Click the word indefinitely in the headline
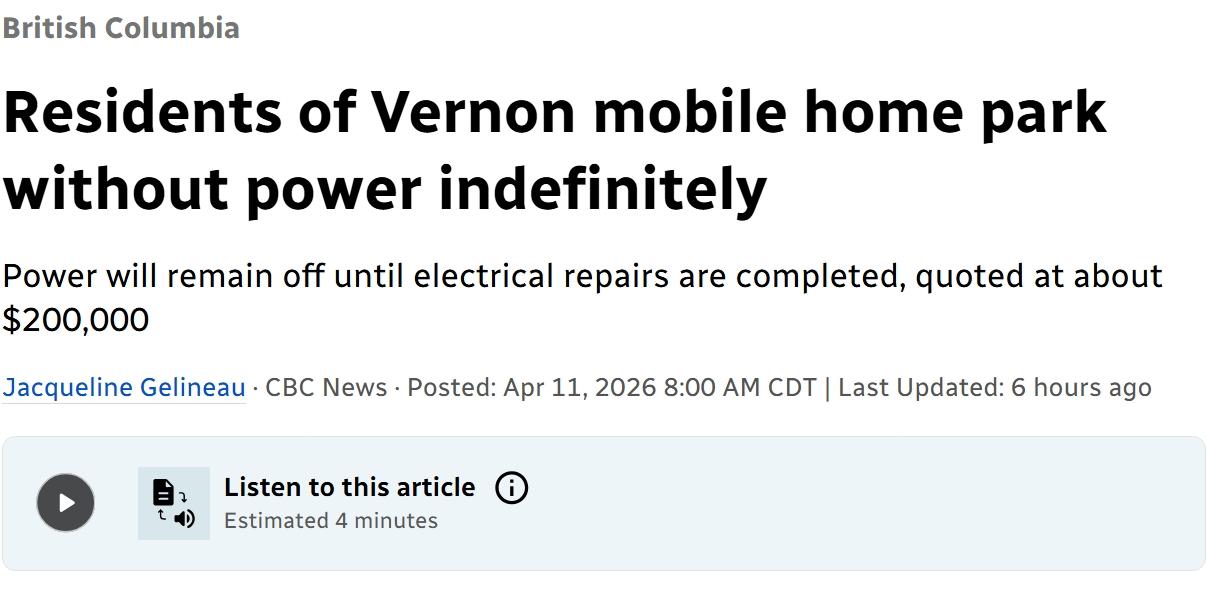This screenshot has height=600, width=1207. (603, 189)
